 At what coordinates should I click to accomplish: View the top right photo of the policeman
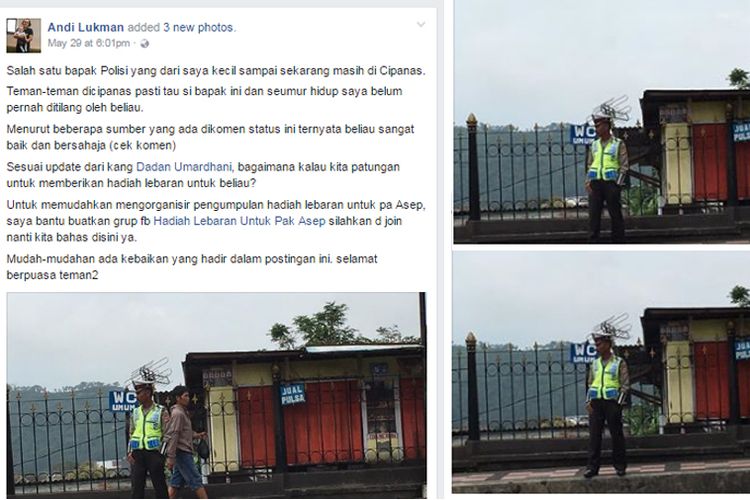(602, 122)
